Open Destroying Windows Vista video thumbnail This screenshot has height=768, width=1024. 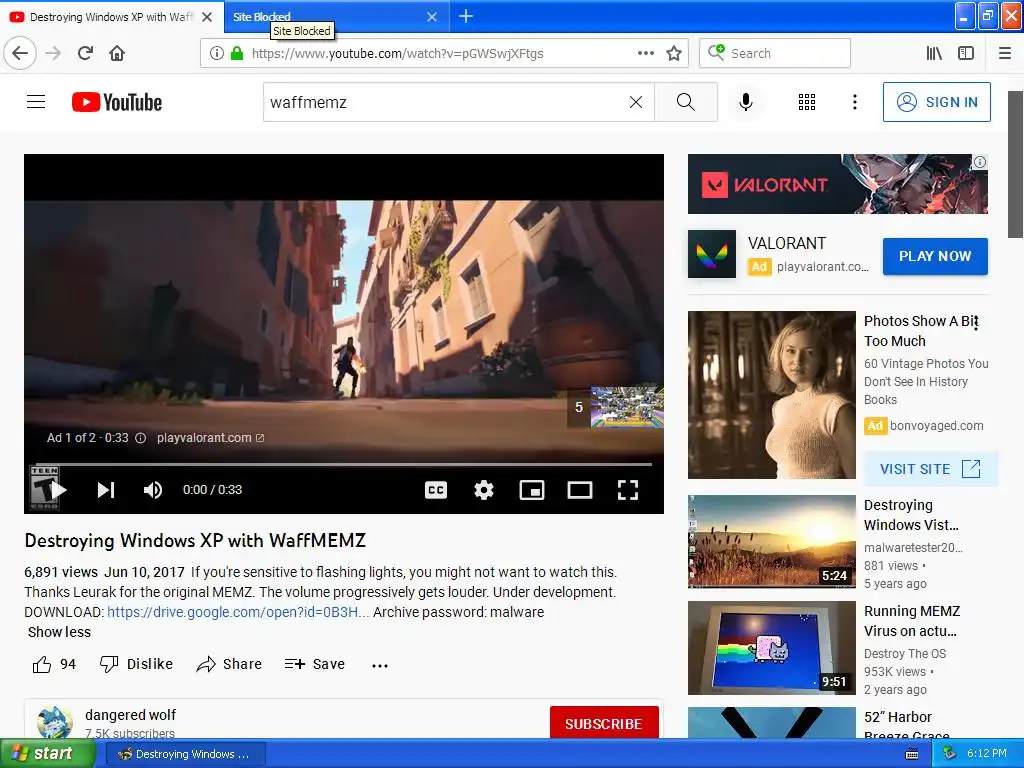771,541
